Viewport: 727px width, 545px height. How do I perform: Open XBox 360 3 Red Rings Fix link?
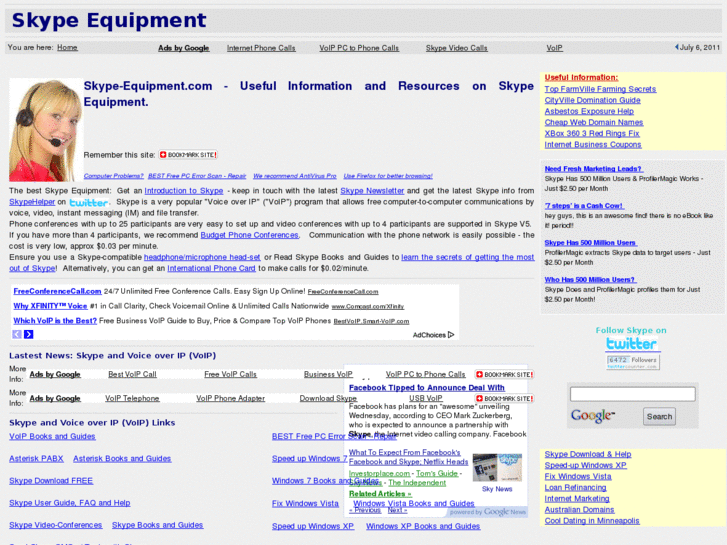tap(592, 134)
